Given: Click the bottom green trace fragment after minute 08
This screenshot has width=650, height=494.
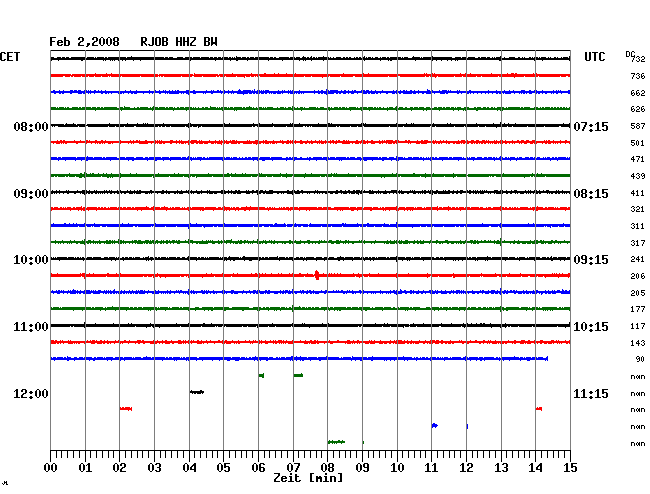Looking at the screenshot, I should tap(336, 442).
